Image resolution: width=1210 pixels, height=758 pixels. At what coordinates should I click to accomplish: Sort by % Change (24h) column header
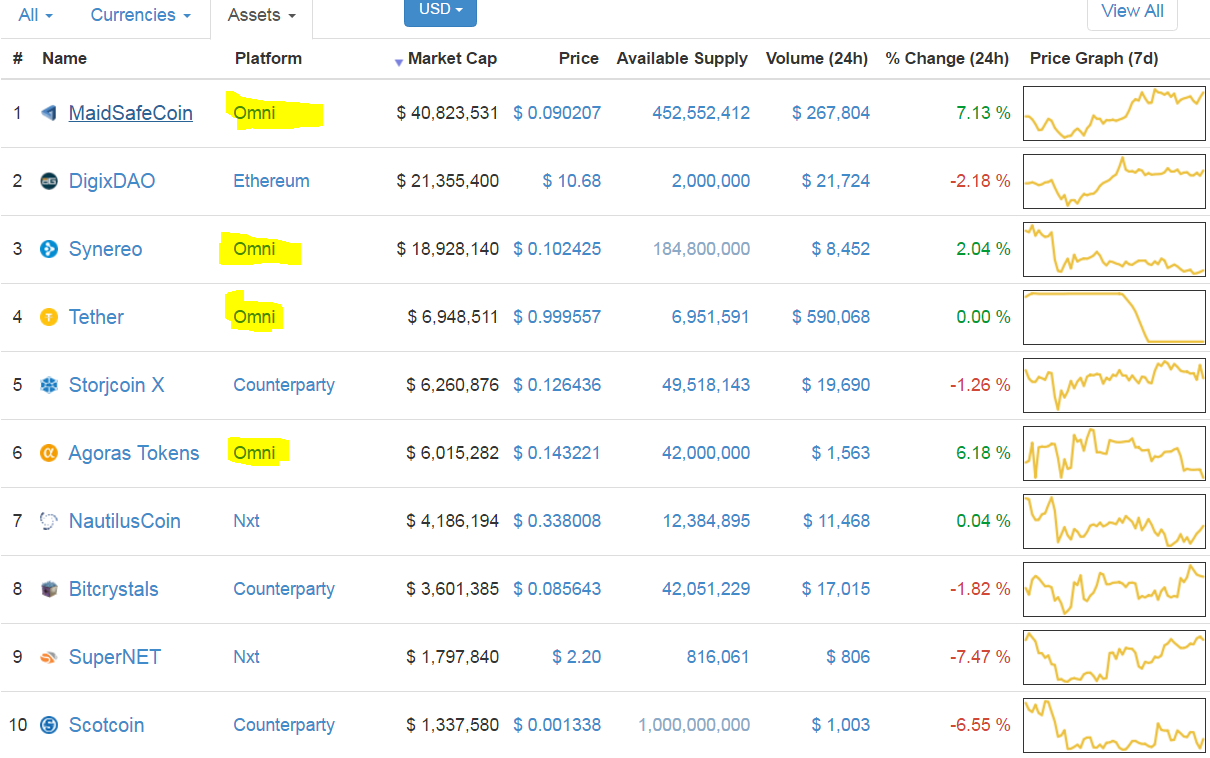click(947, 58)
